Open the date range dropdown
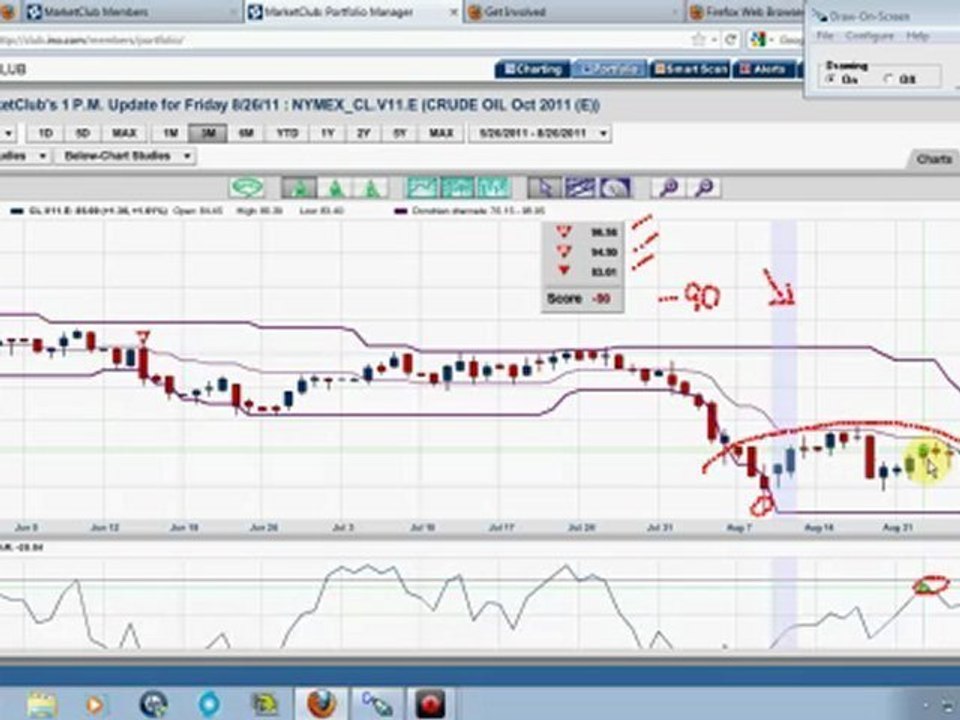The height and width of the screenshot is (720, 960). point(540,133)
